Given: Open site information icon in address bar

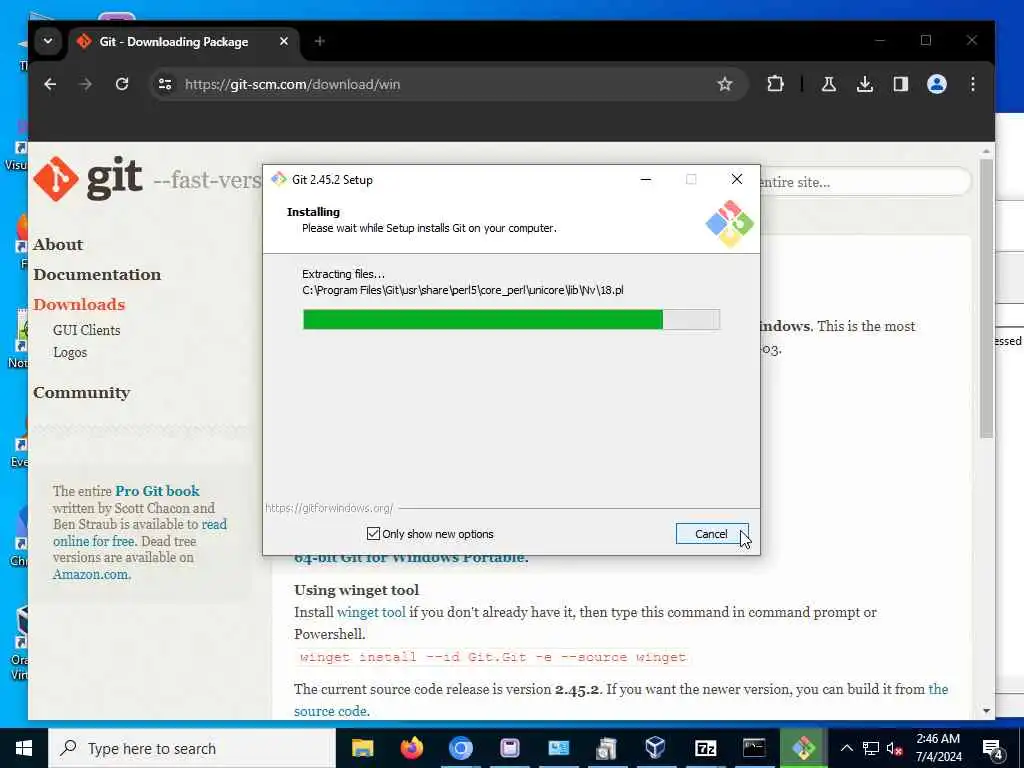Looking at the screenshot, I should tap(165, 84).
